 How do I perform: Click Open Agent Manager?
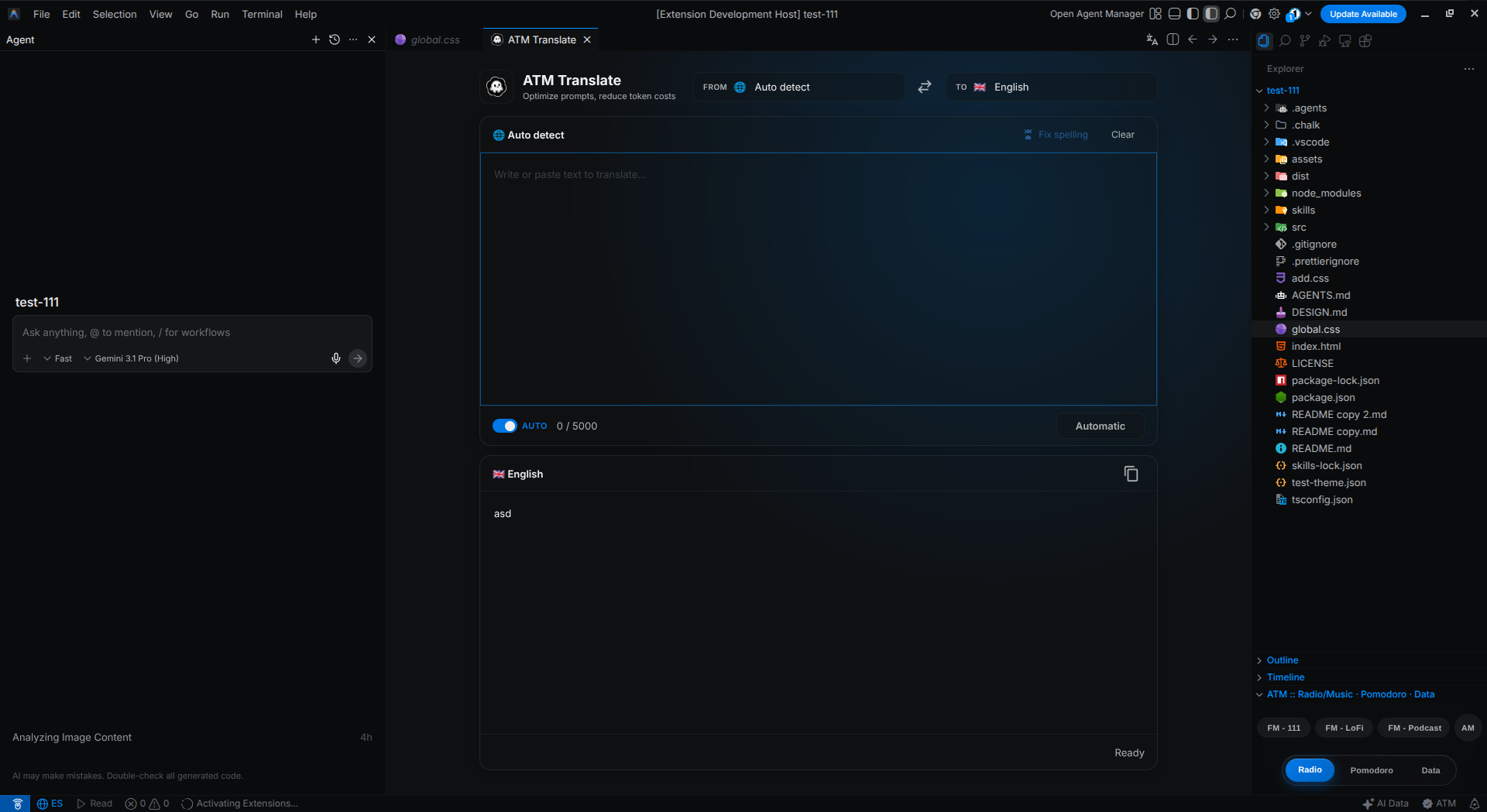(1097, 14)
